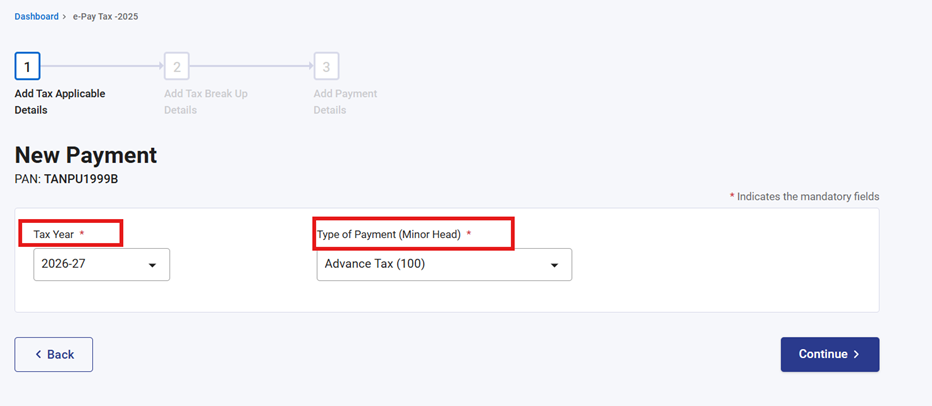Select the Add Payment Details step label
Screen dimensions: 932x406
point(345,101)
